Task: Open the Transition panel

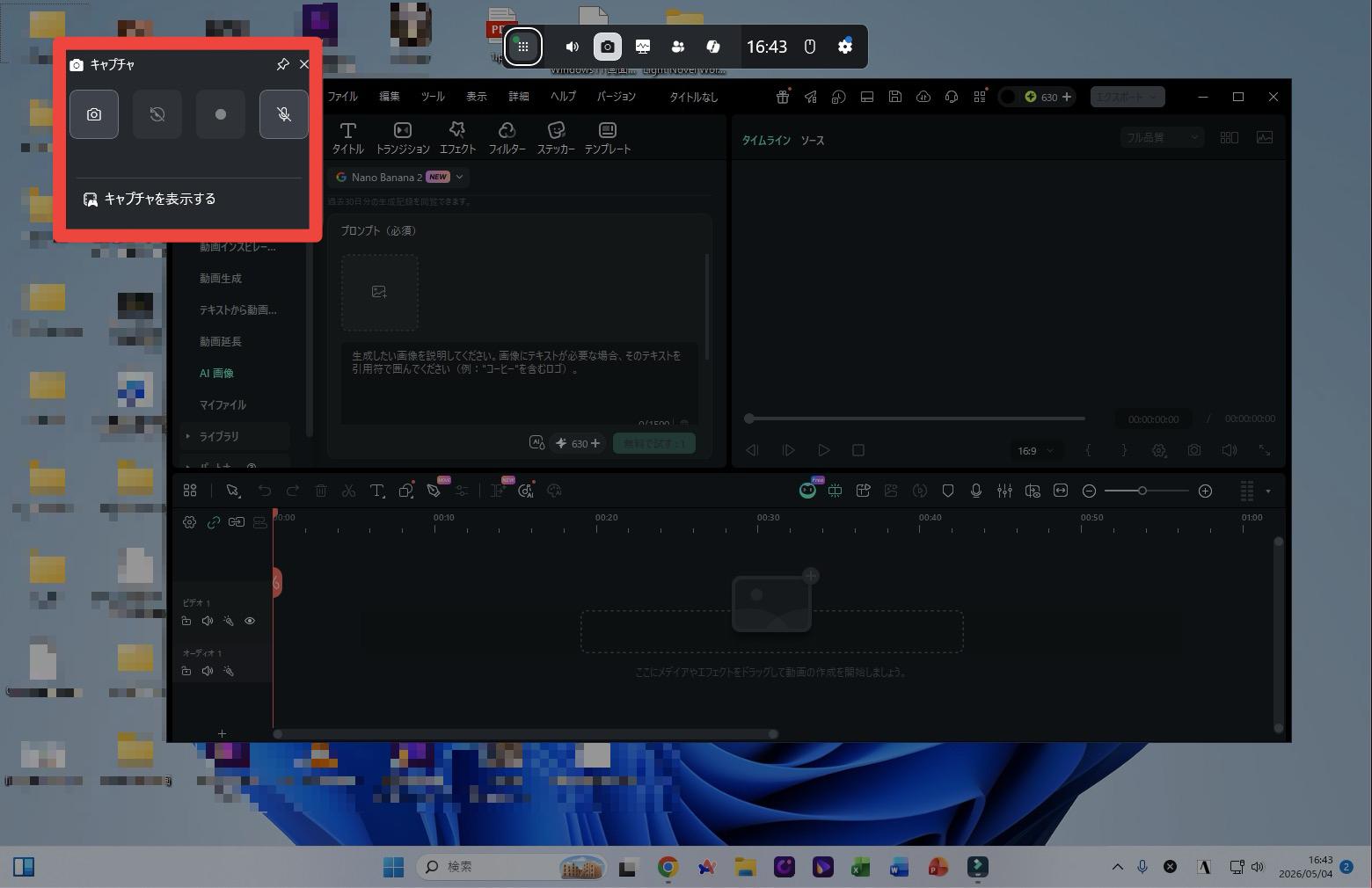Action: (403, 138)
